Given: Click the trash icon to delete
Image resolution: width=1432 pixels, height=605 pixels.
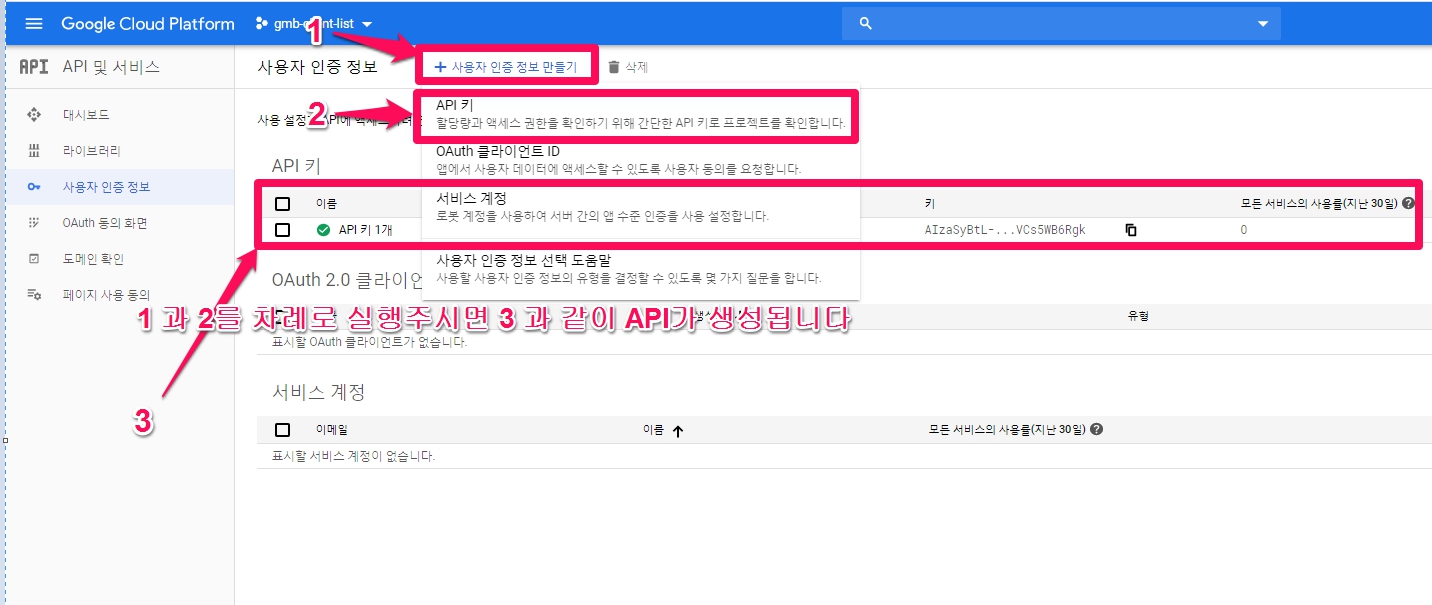Looking at the screenshot, I should (x=614, y=67).
